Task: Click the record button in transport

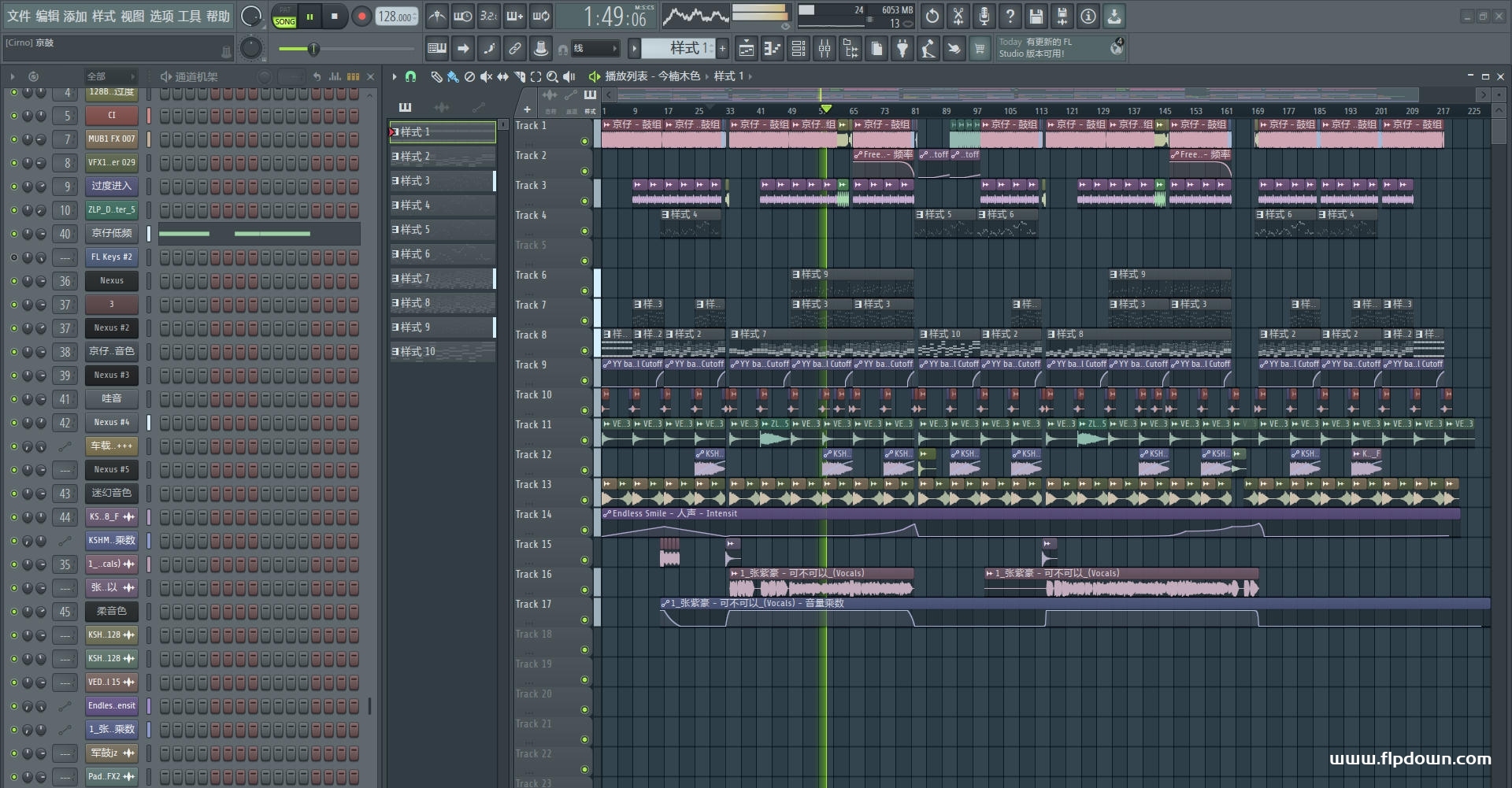Action: click(x=361, y=17)
